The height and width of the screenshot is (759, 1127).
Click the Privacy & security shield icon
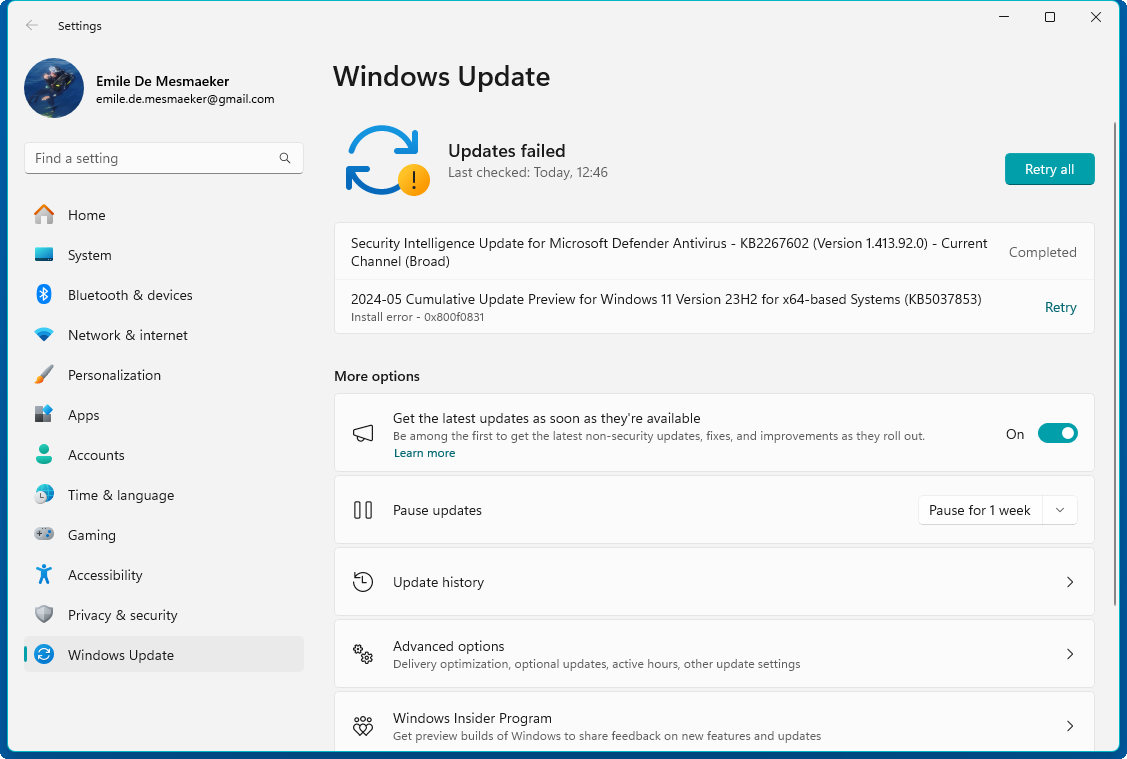click(44, 615)
